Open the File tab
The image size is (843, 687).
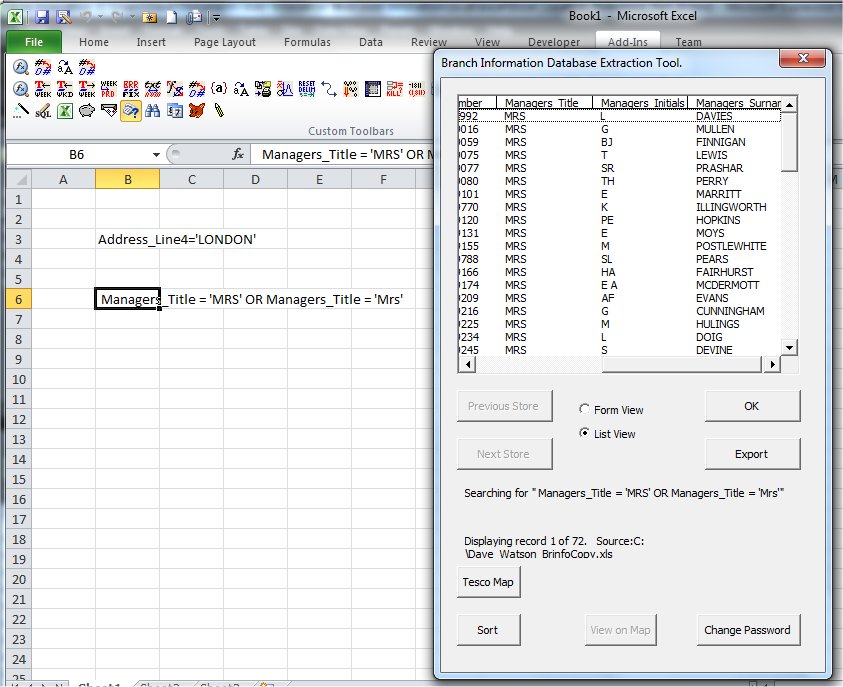[x=33, y=42]
